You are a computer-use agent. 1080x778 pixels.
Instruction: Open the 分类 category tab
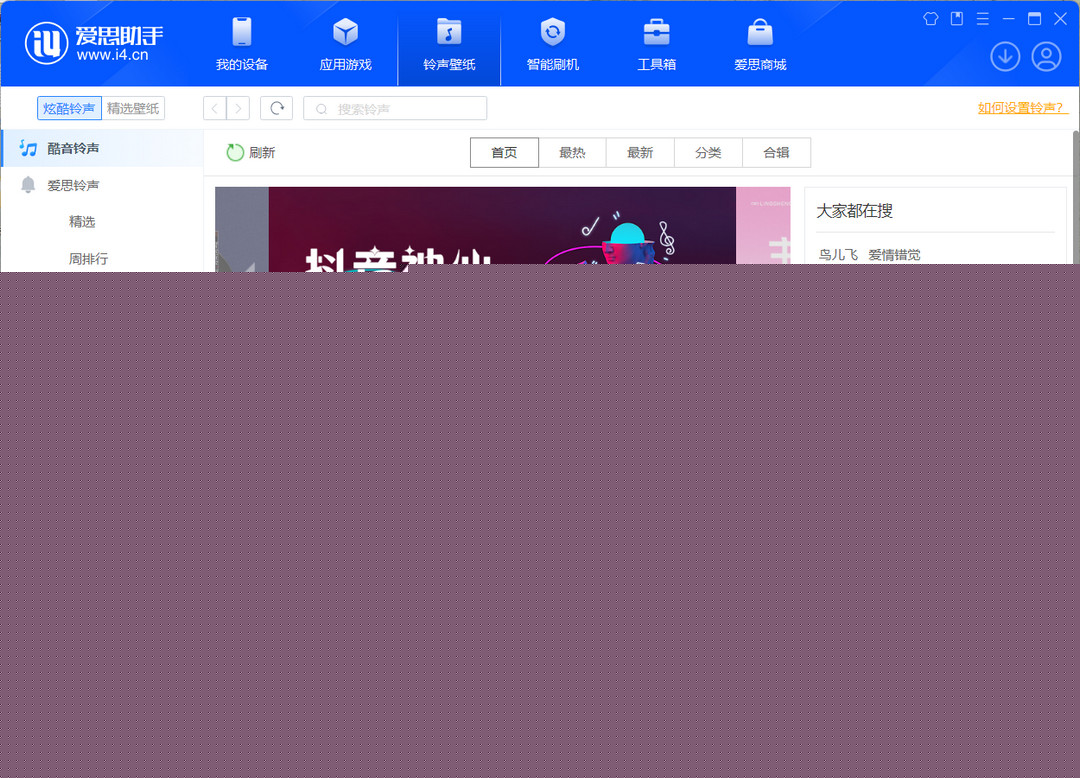coord(708,152)
